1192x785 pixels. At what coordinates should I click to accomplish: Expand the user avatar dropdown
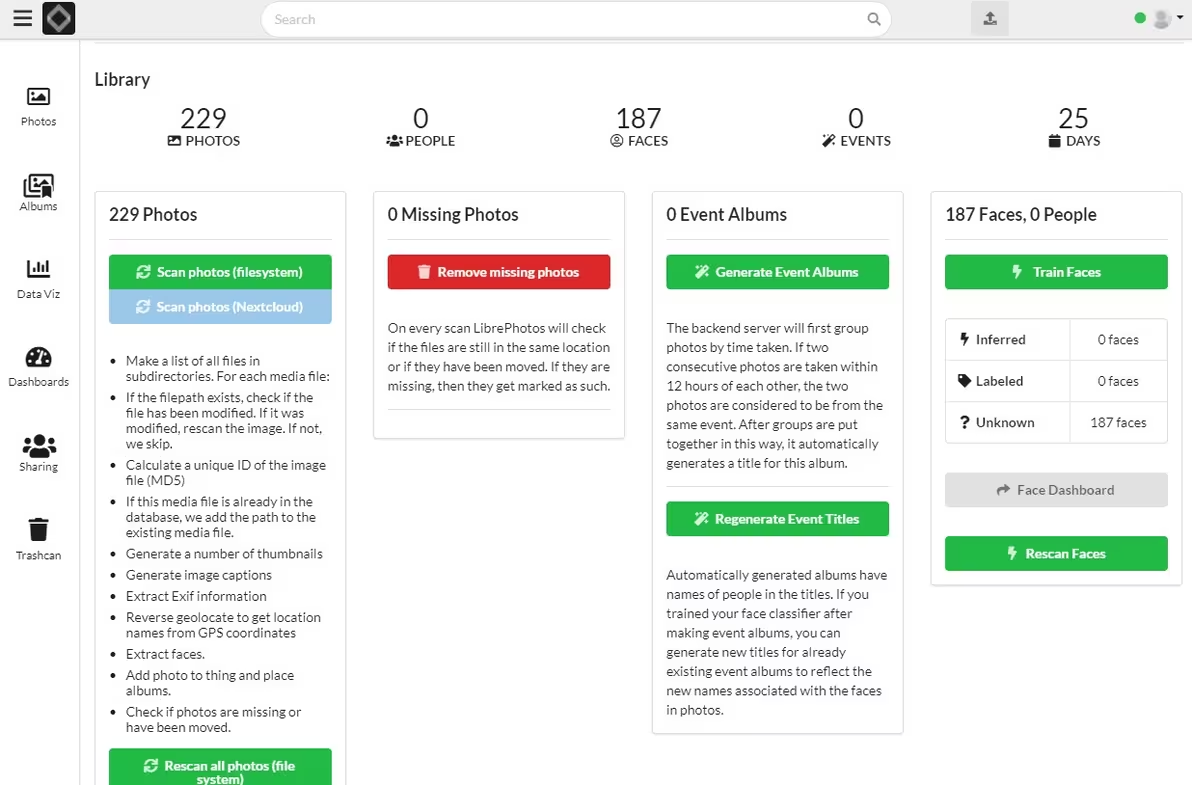[1166, 19]
